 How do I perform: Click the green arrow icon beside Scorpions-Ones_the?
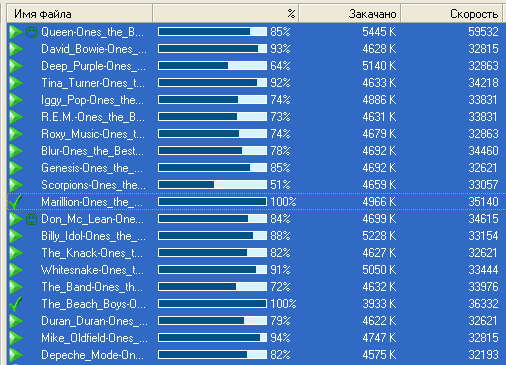[16, 185]
